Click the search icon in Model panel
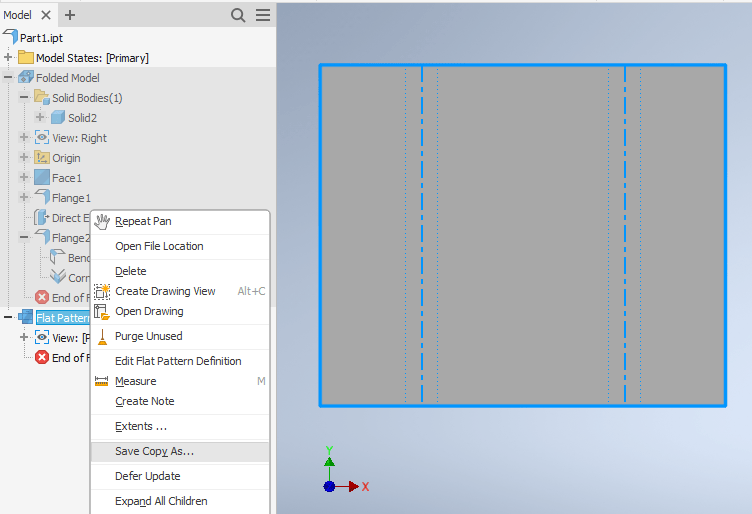This screenshot has height=514, width=752. point(238,15)
